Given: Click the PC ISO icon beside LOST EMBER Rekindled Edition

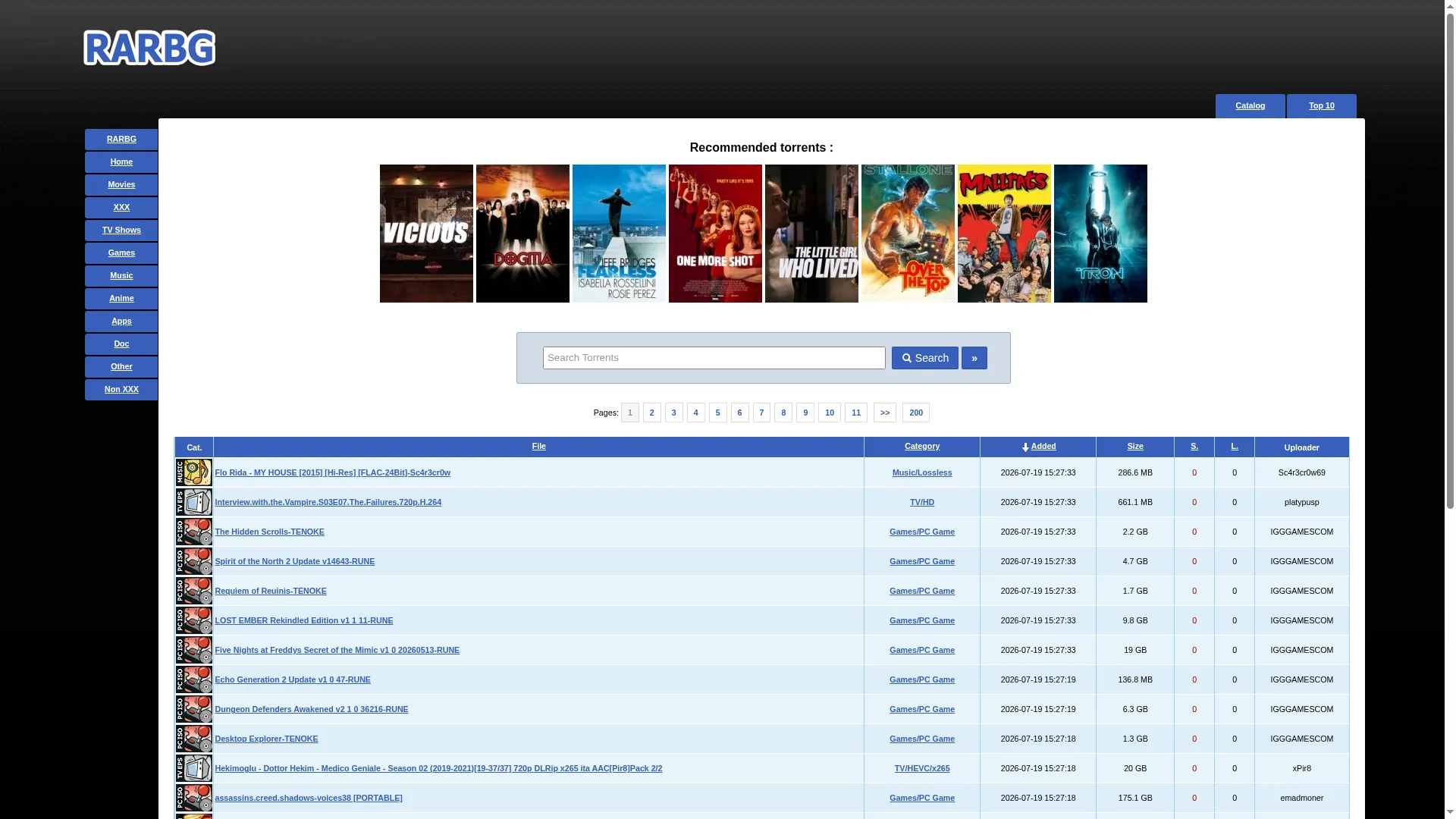Looking at the screenshot, I should click(194, 620).
